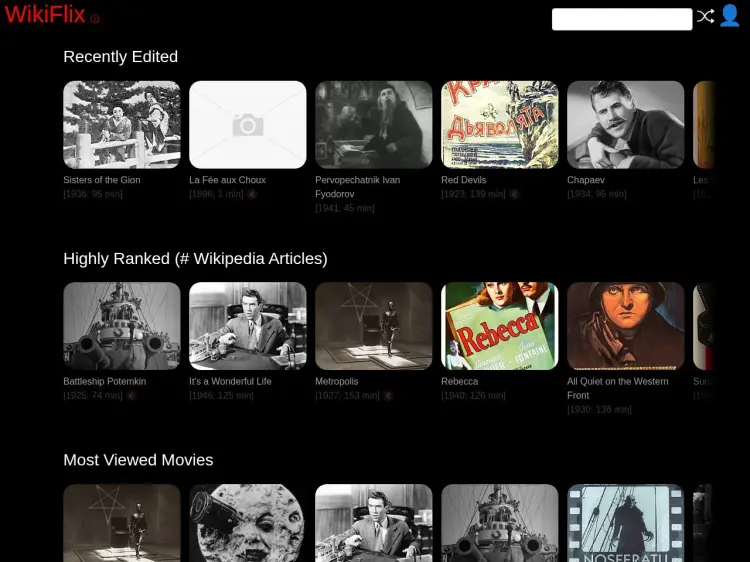Open the Pervopechatnik Ivan Fyodorov thumbnail

374,124
